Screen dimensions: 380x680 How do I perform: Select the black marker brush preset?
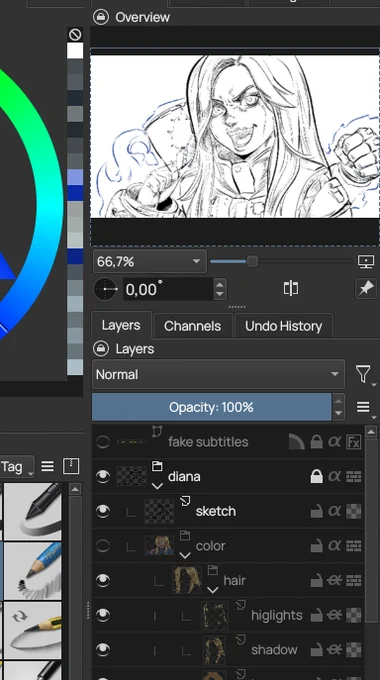click(x=33, y=511)
